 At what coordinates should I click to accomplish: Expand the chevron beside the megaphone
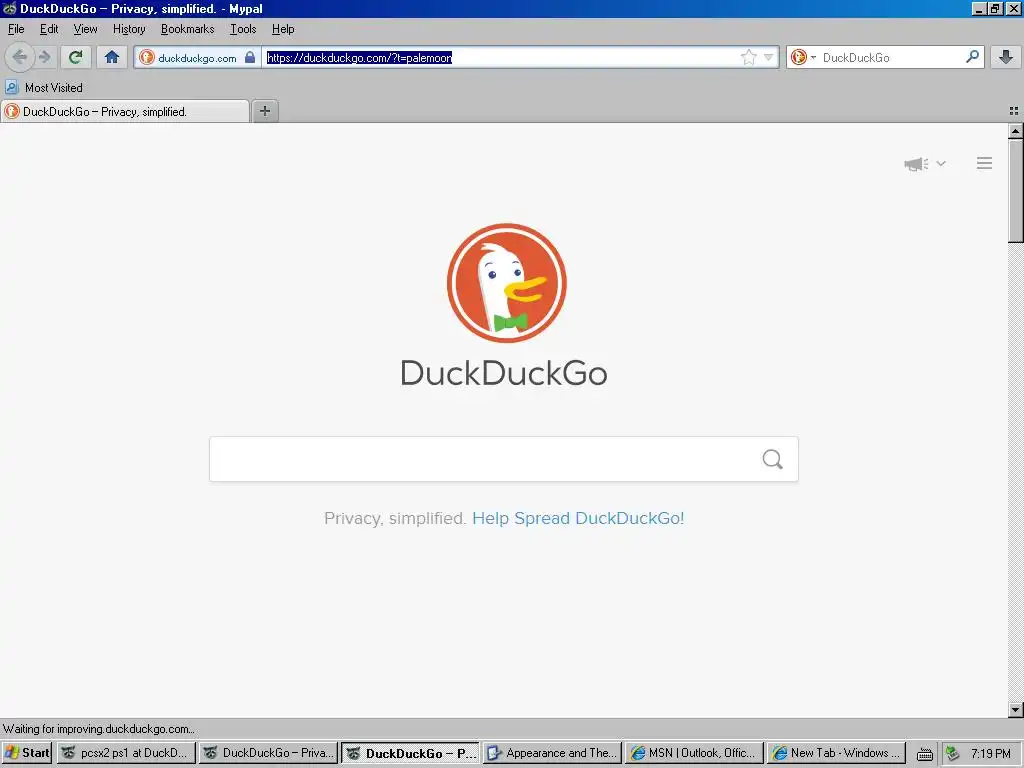pyautogui.click(x=940, y=163)
